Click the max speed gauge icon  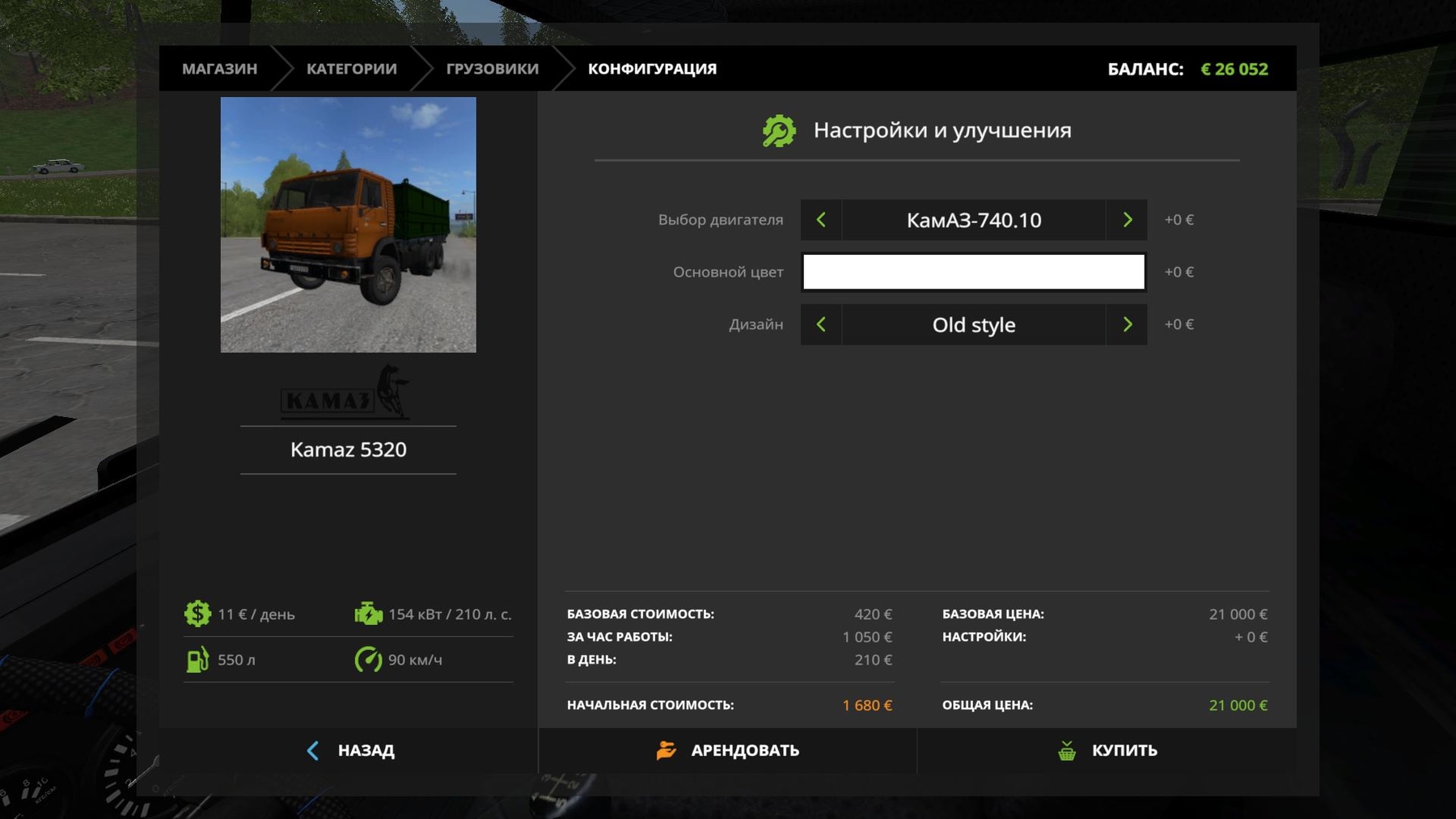[368, 660]
